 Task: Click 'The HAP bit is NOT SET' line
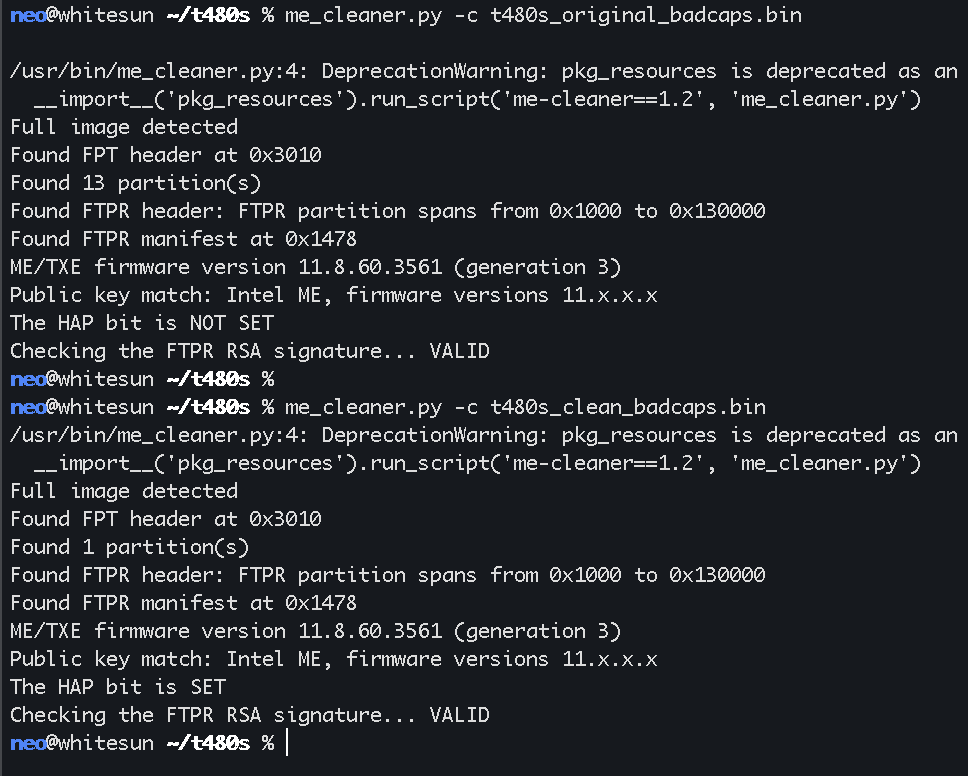pos(141,323)
